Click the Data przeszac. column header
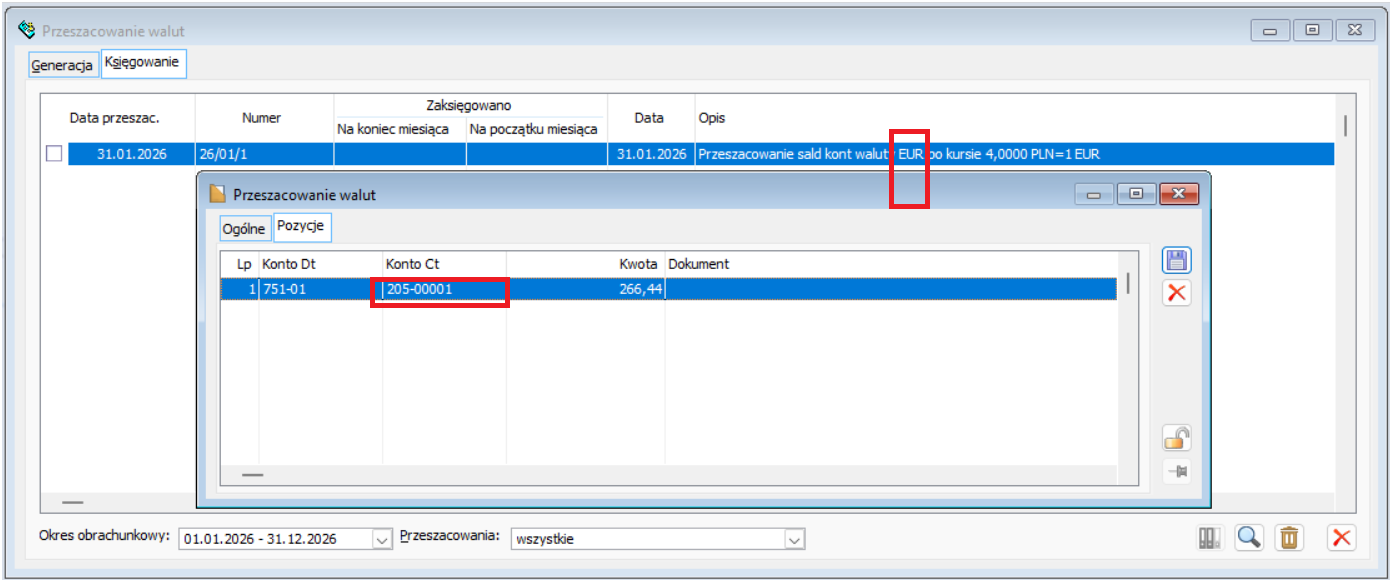The height and width of the screenshot is (582, 1393). click(118, 118)
